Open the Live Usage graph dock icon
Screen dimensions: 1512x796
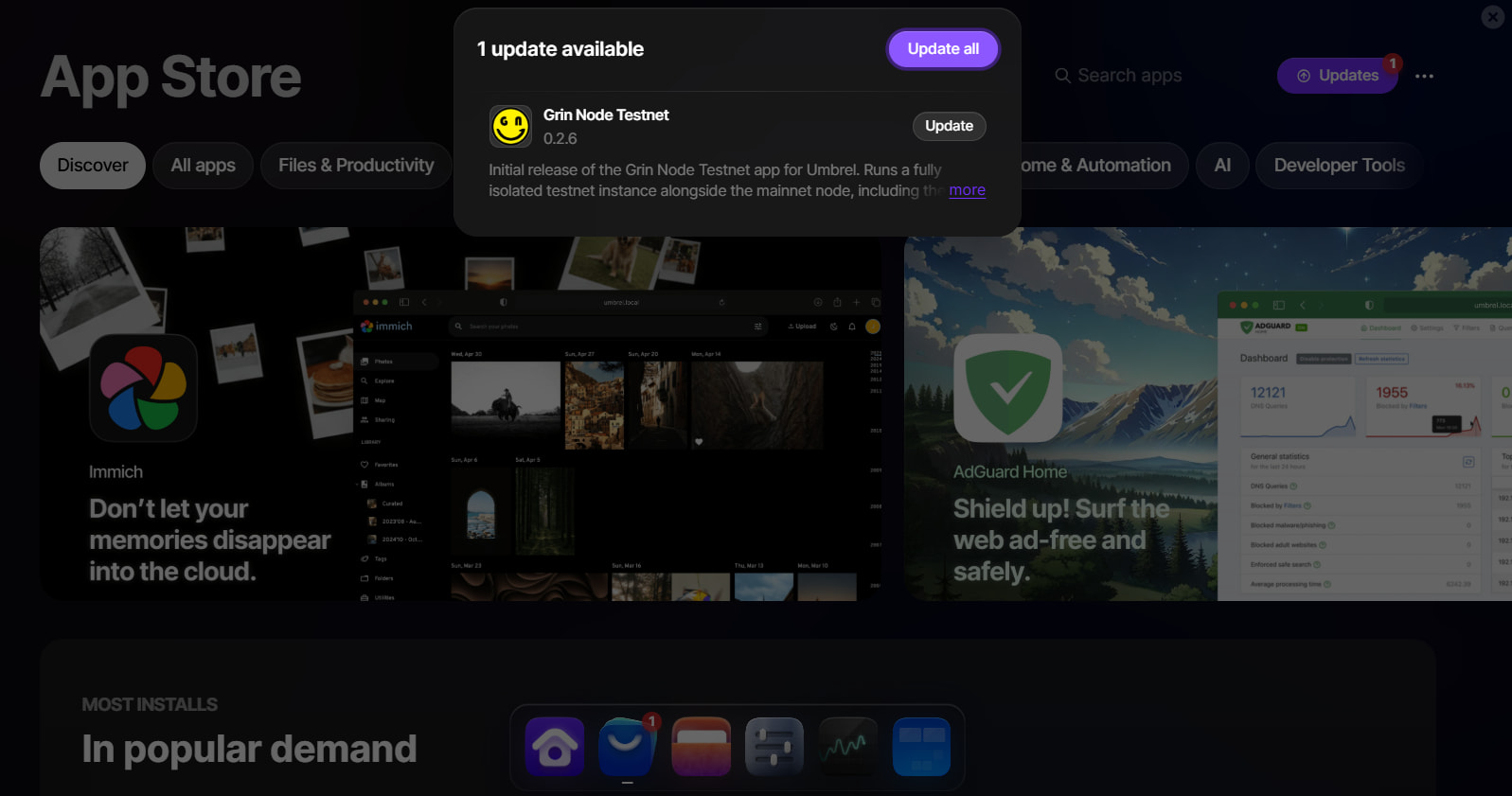coord(848,747)
